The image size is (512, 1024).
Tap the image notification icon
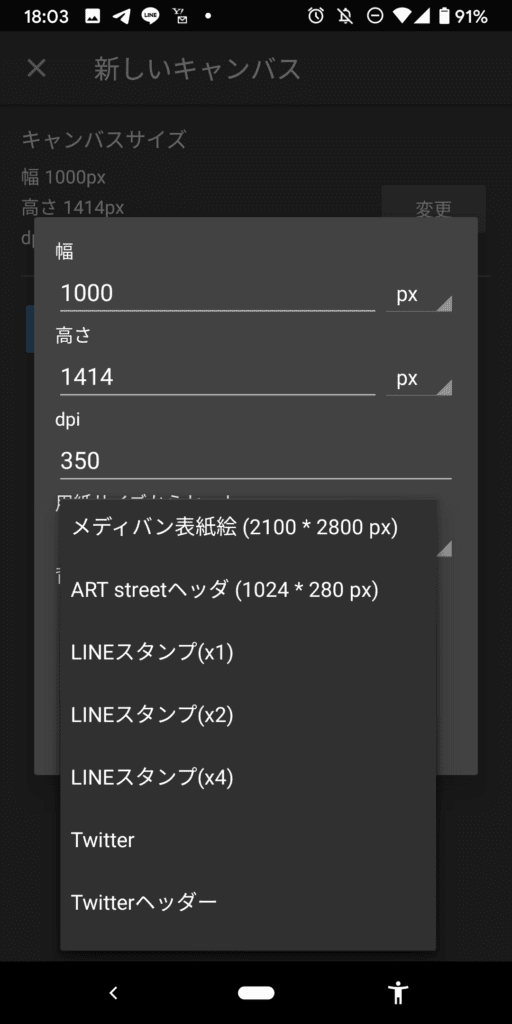[93, 16]
